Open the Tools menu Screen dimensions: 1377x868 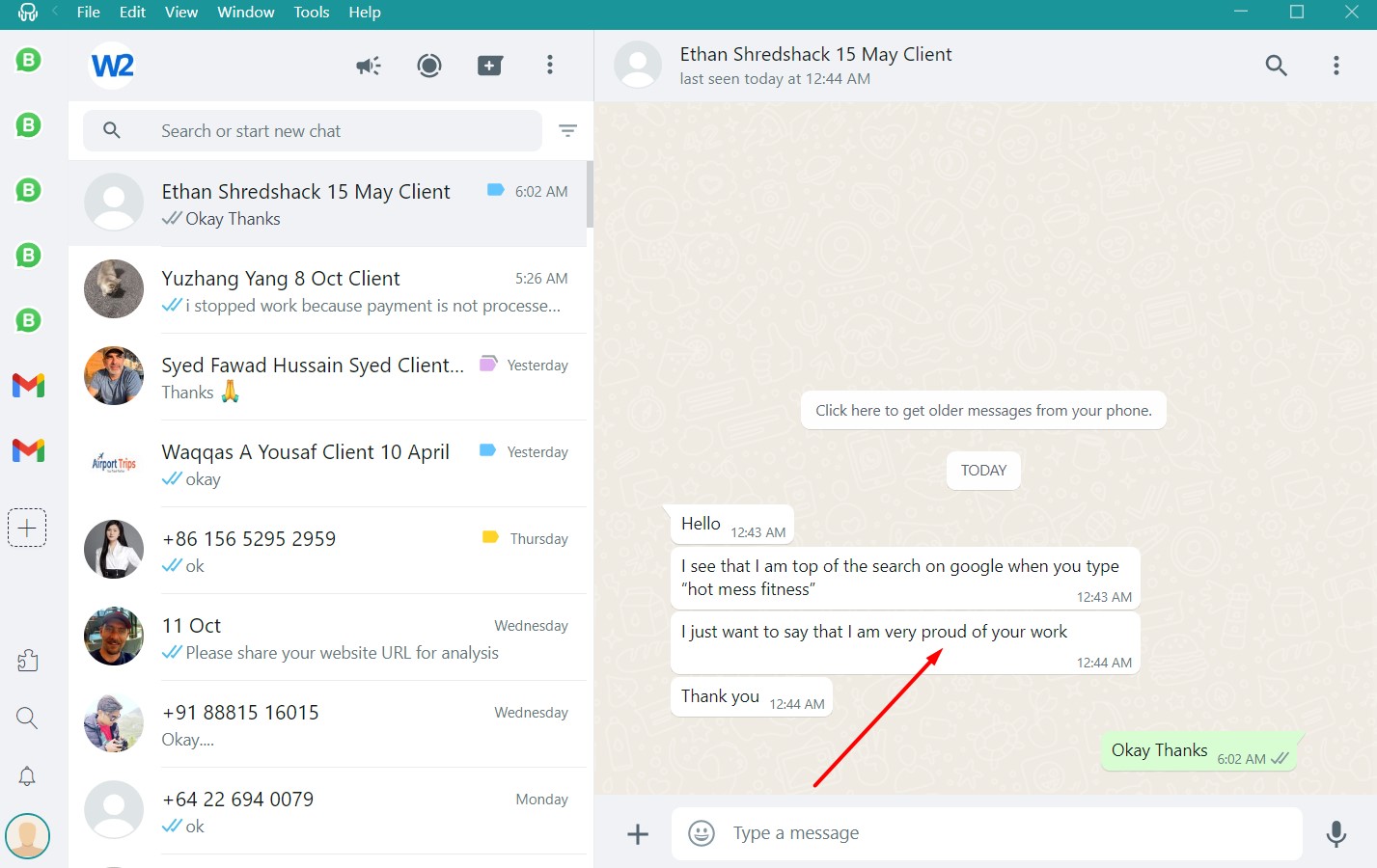click(x=311, y=13)
